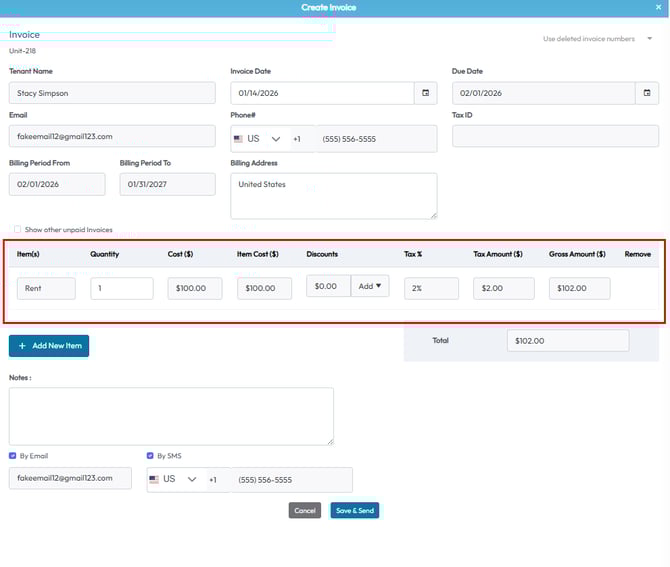Uncheck the By Email checkbox
Viewport: 670px width, 567px height.
pyautogui.click(x=13, y=456)
